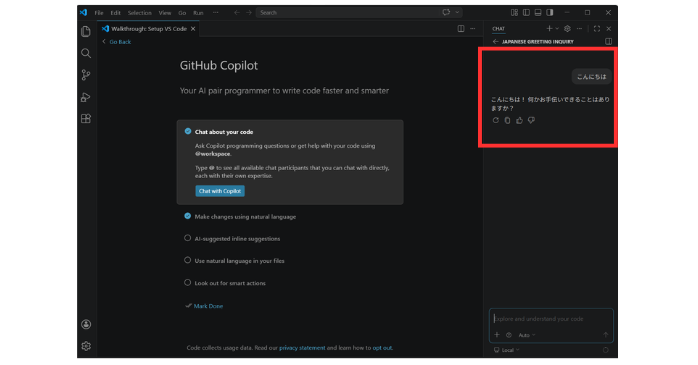Mark the response as helpful thumbs up
Viewport: 698px width, 365px height.
(519, 120)
